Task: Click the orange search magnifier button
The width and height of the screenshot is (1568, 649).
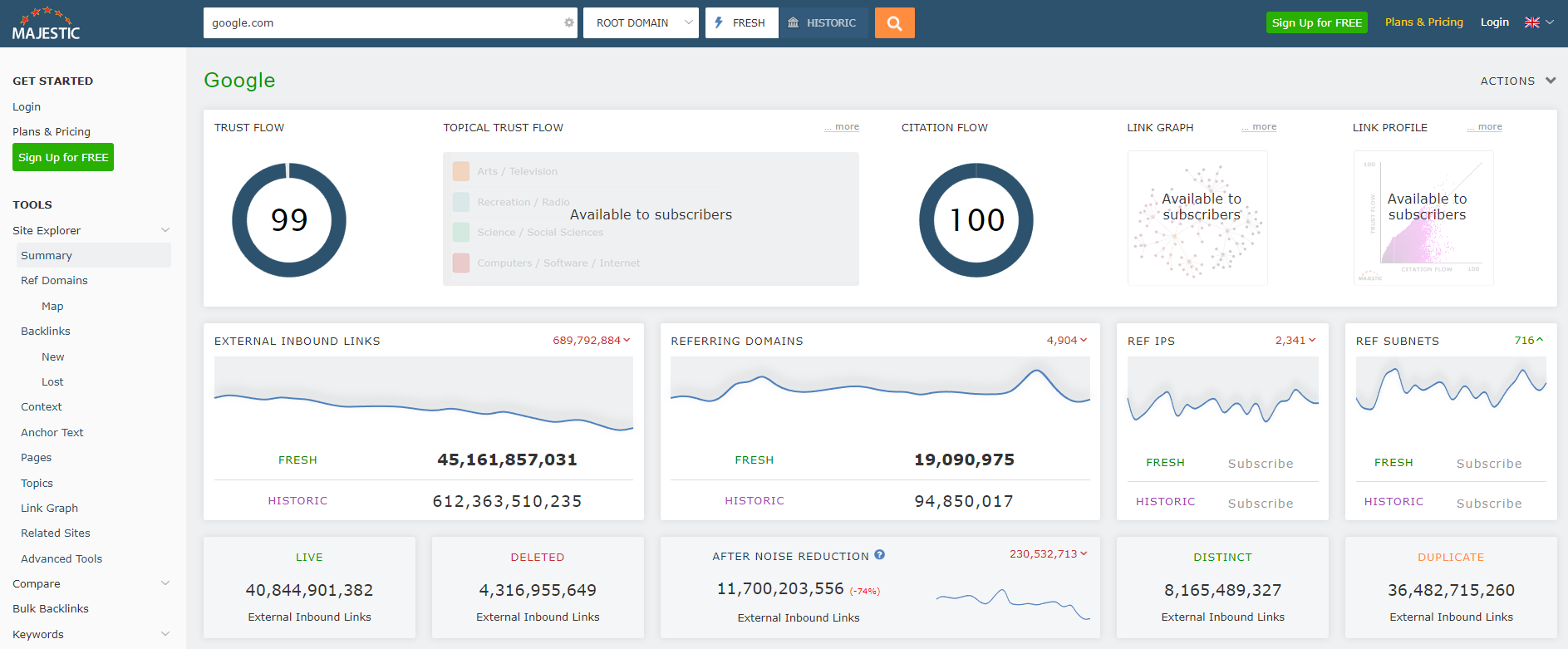Action: [894, 23]
